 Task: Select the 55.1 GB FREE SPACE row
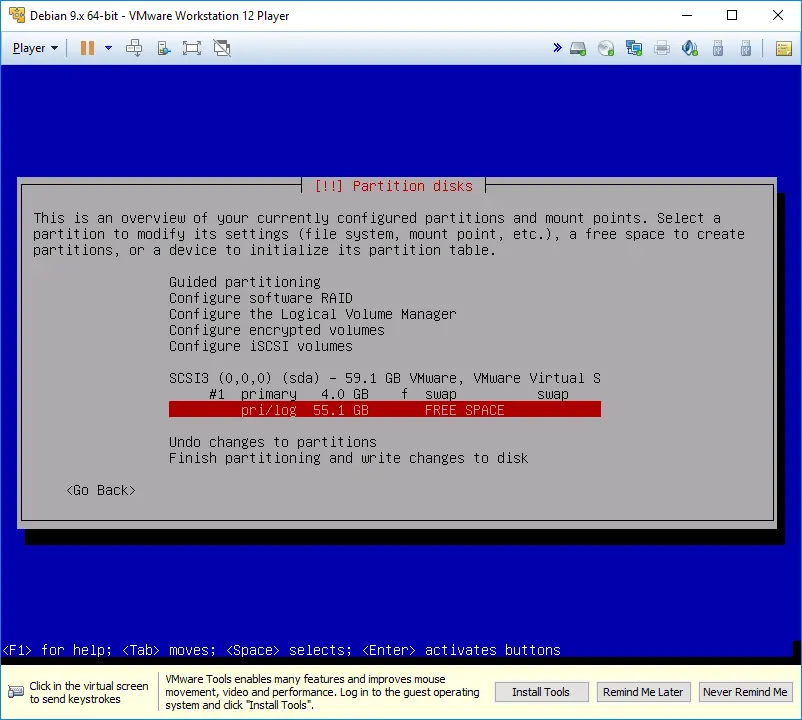click(385, 410)
